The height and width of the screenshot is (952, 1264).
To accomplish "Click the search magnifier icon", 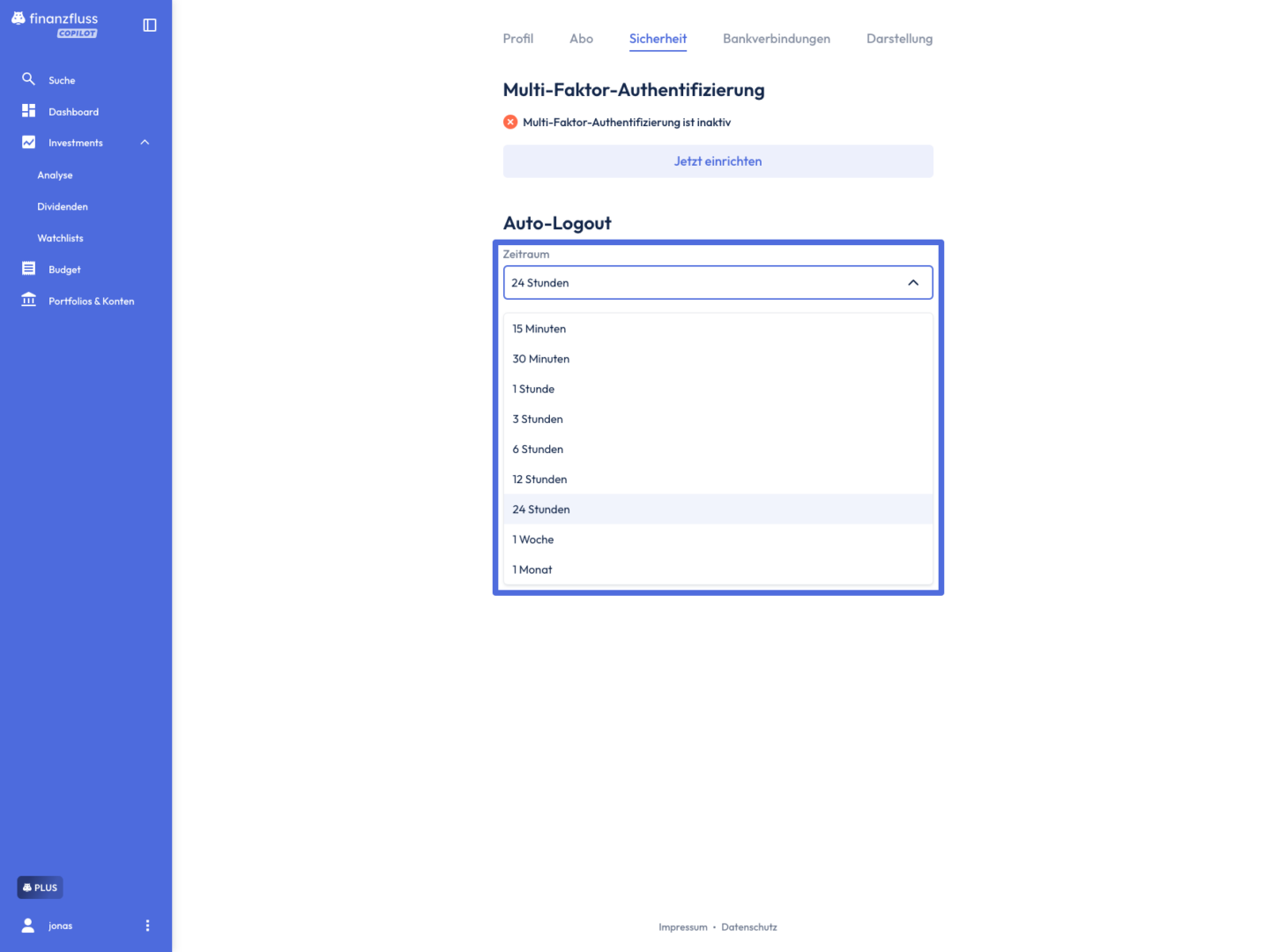I will coord(28,79).
